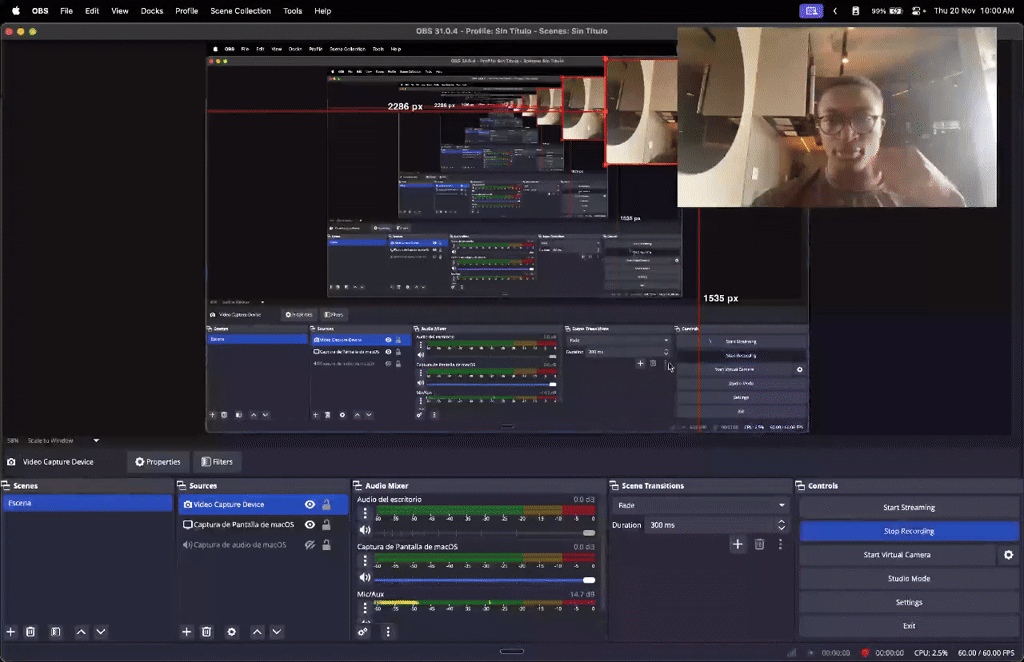Open Audio Mixer panel options menu
Image resolution: width=1024 pixels, height=662 pixels.
(x=388, y=631)
